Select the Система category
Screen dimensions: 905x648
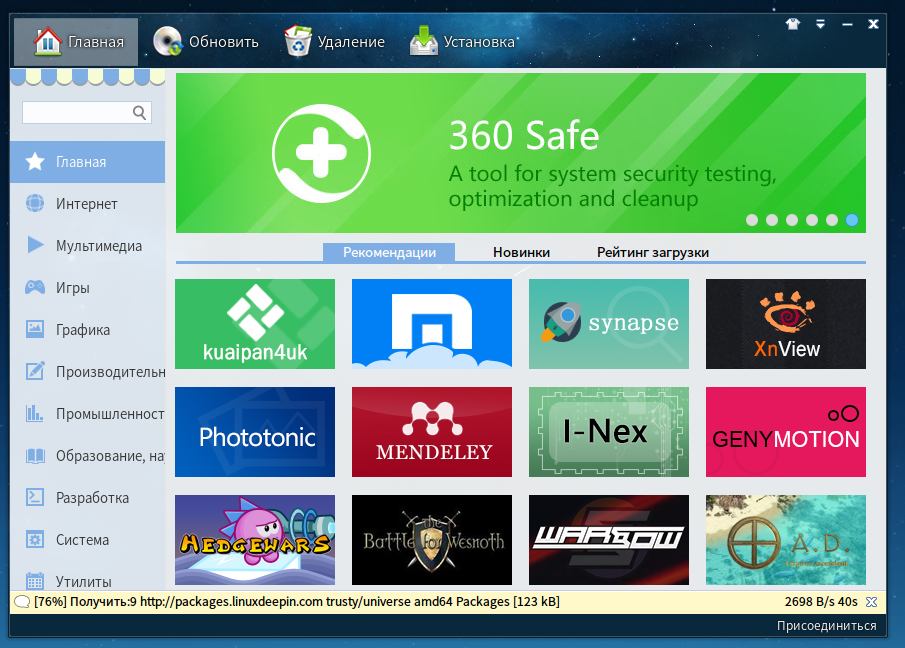87,540
